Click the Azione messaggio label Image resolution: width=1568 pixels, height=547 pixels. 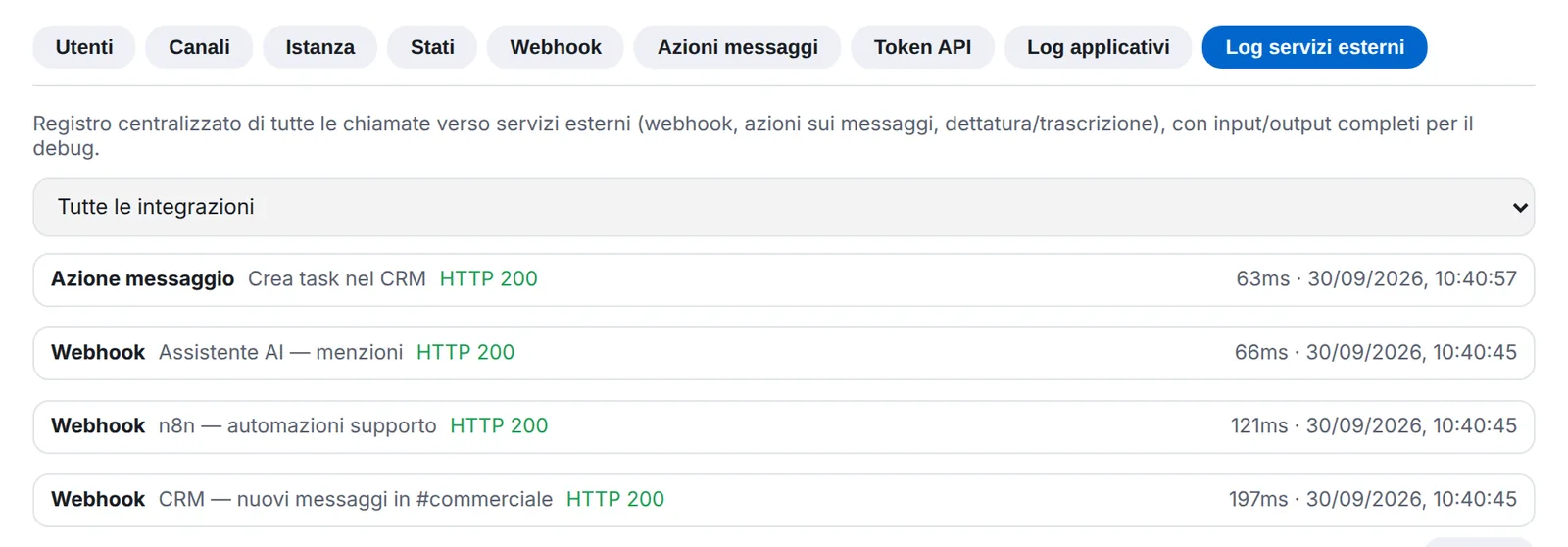(x=142, y=279)
